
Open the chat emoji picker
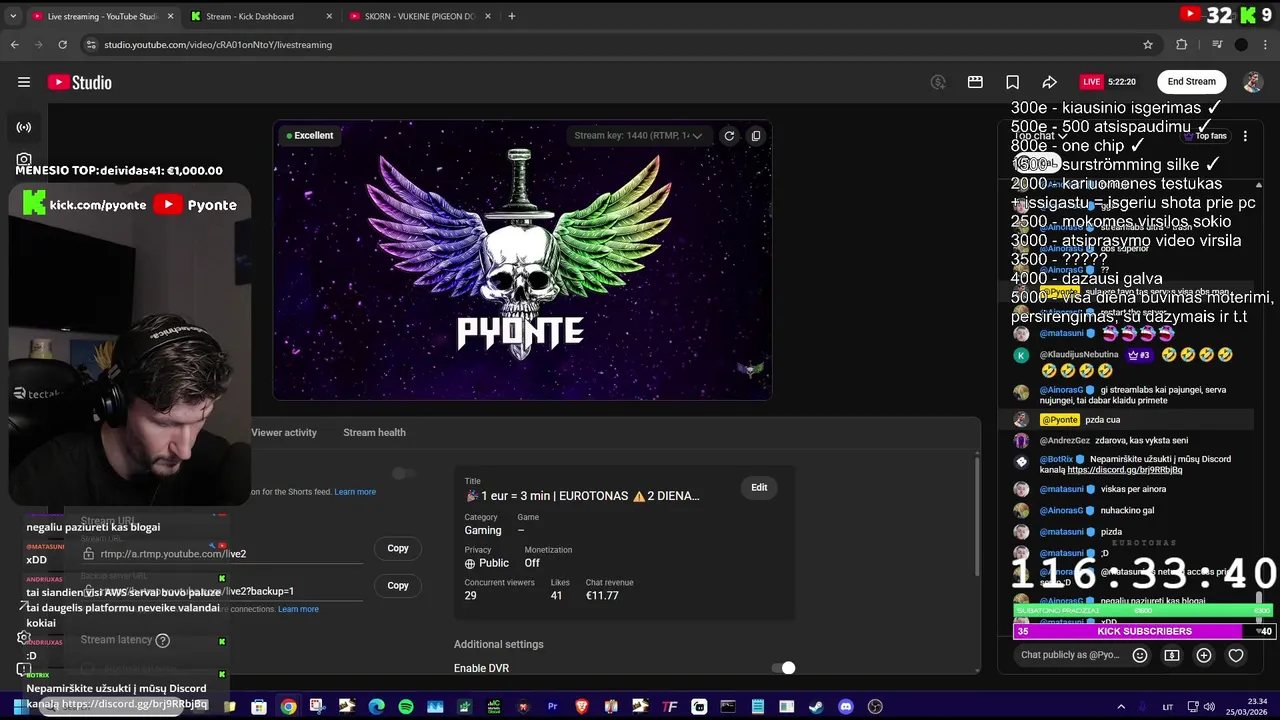pyautogui.click(x=1140, y=655)
